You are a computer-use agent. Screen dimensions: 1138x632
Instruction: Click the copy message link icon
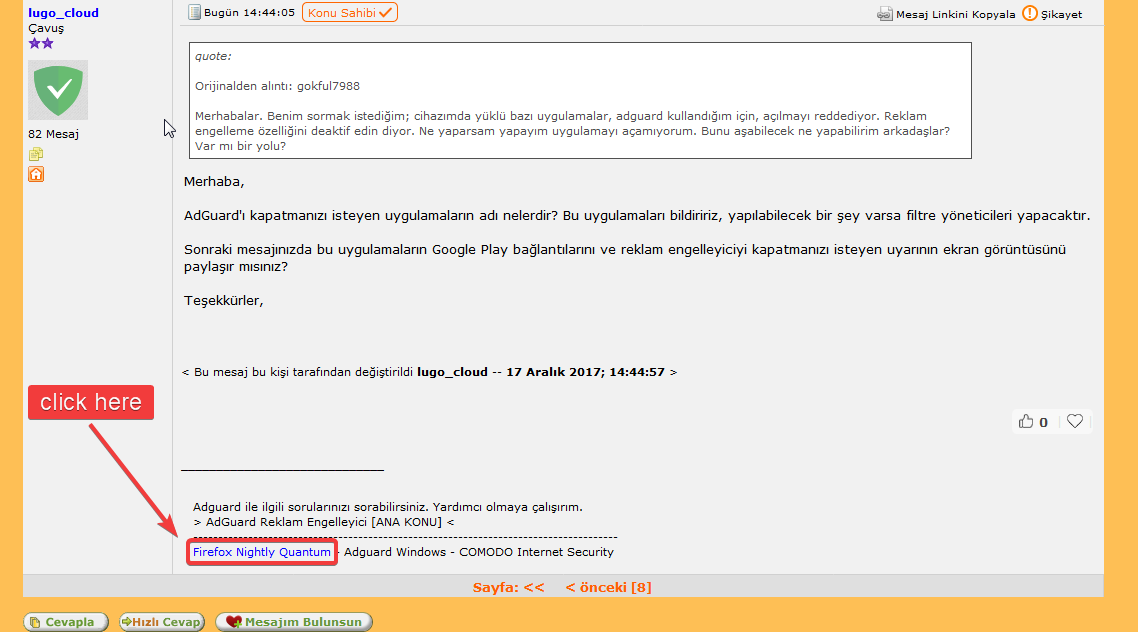point(885,14)
